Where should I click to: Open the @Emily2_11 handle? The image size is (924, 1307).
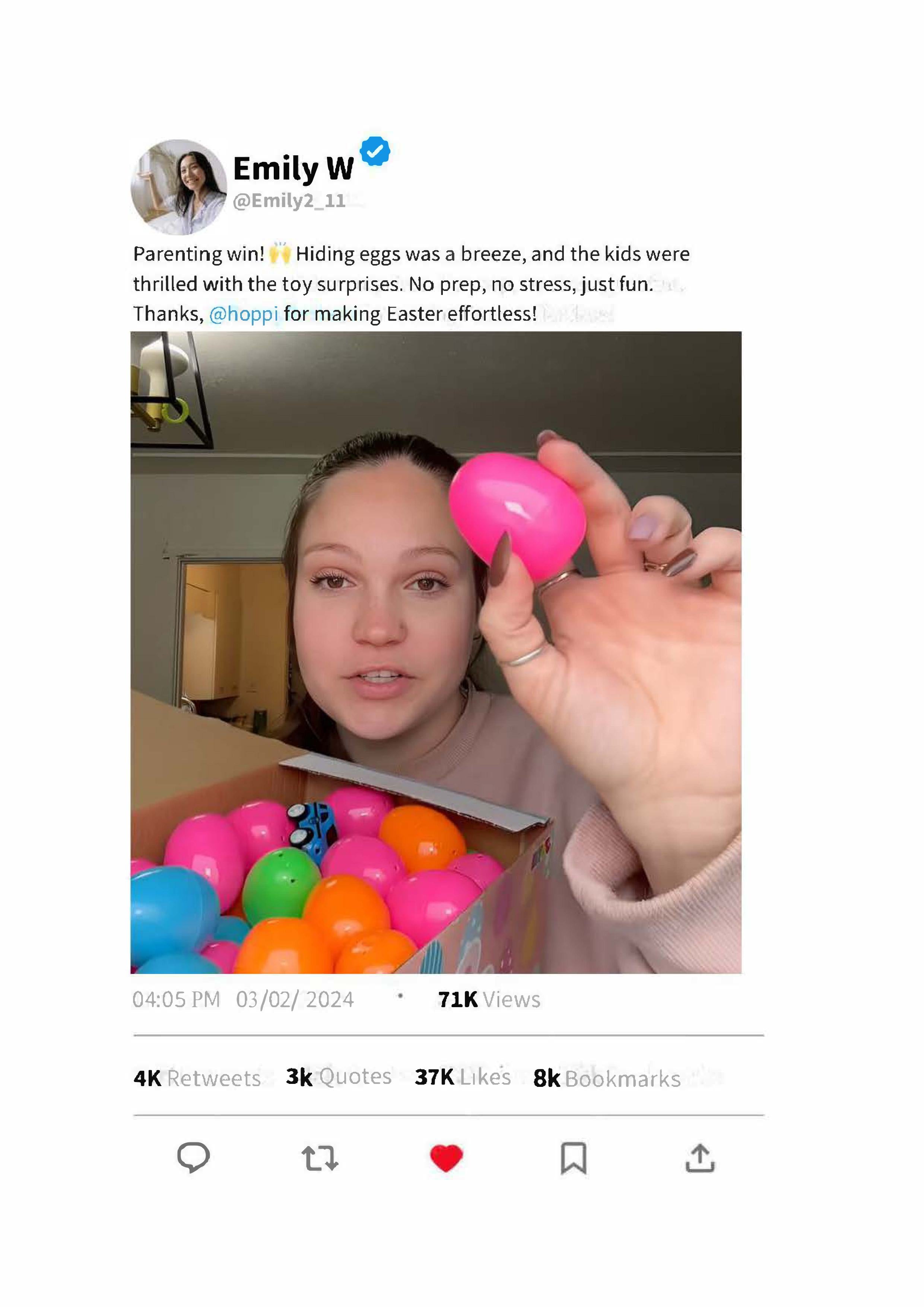click(x=289, y=200)
